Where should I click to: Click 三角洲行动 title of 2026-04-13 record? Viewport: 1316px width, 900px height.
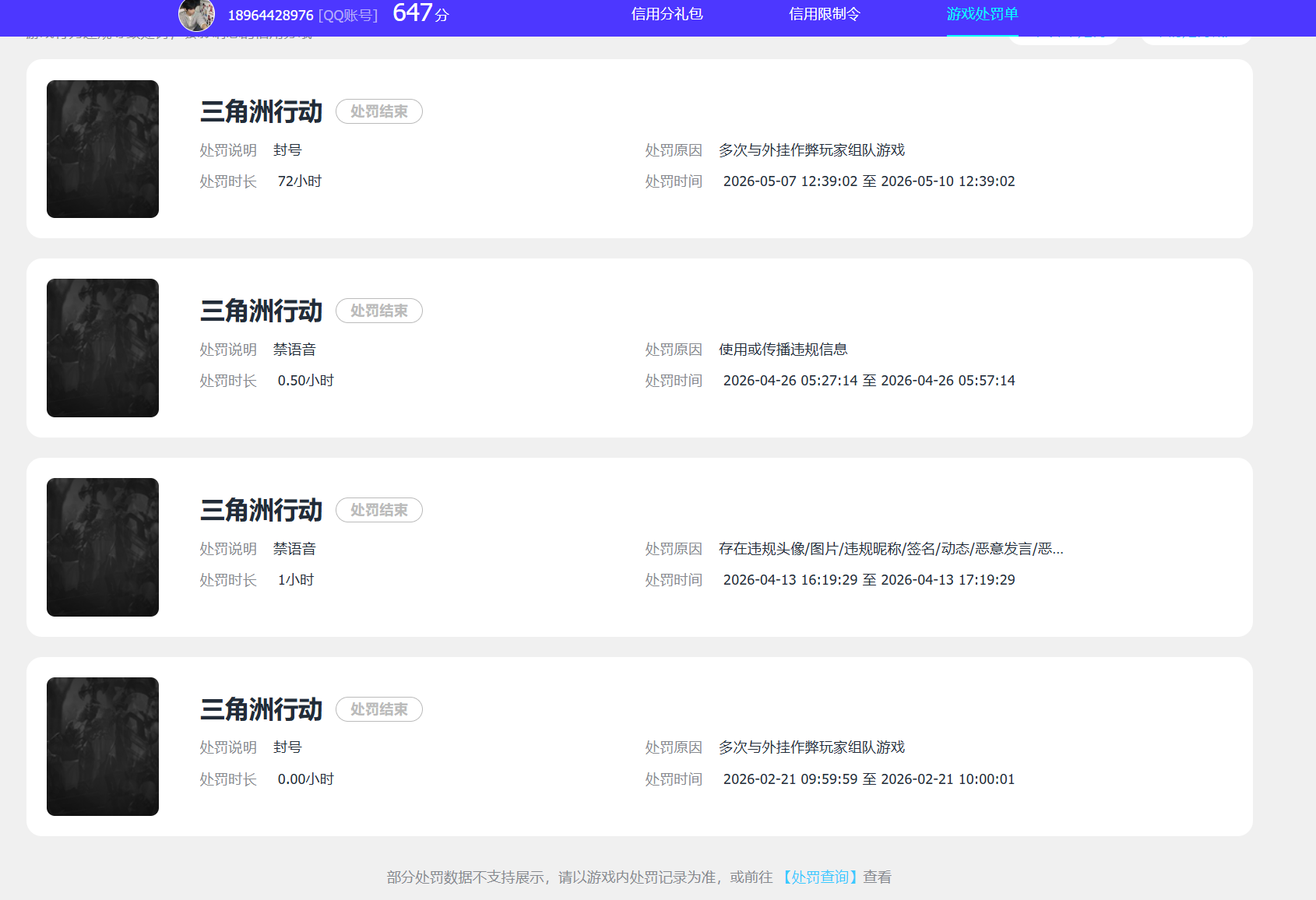(261, 510)
